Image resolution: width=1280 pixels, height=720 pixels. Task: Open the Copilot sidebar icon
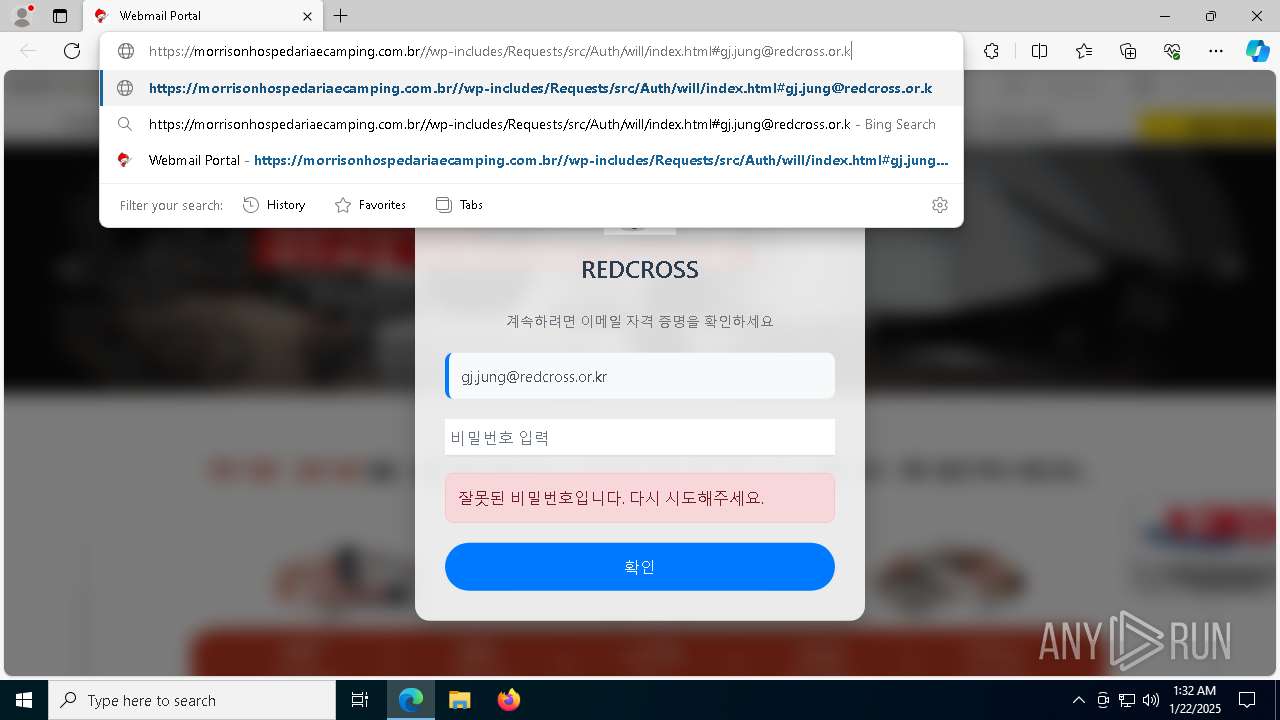tap(1257, 51)
